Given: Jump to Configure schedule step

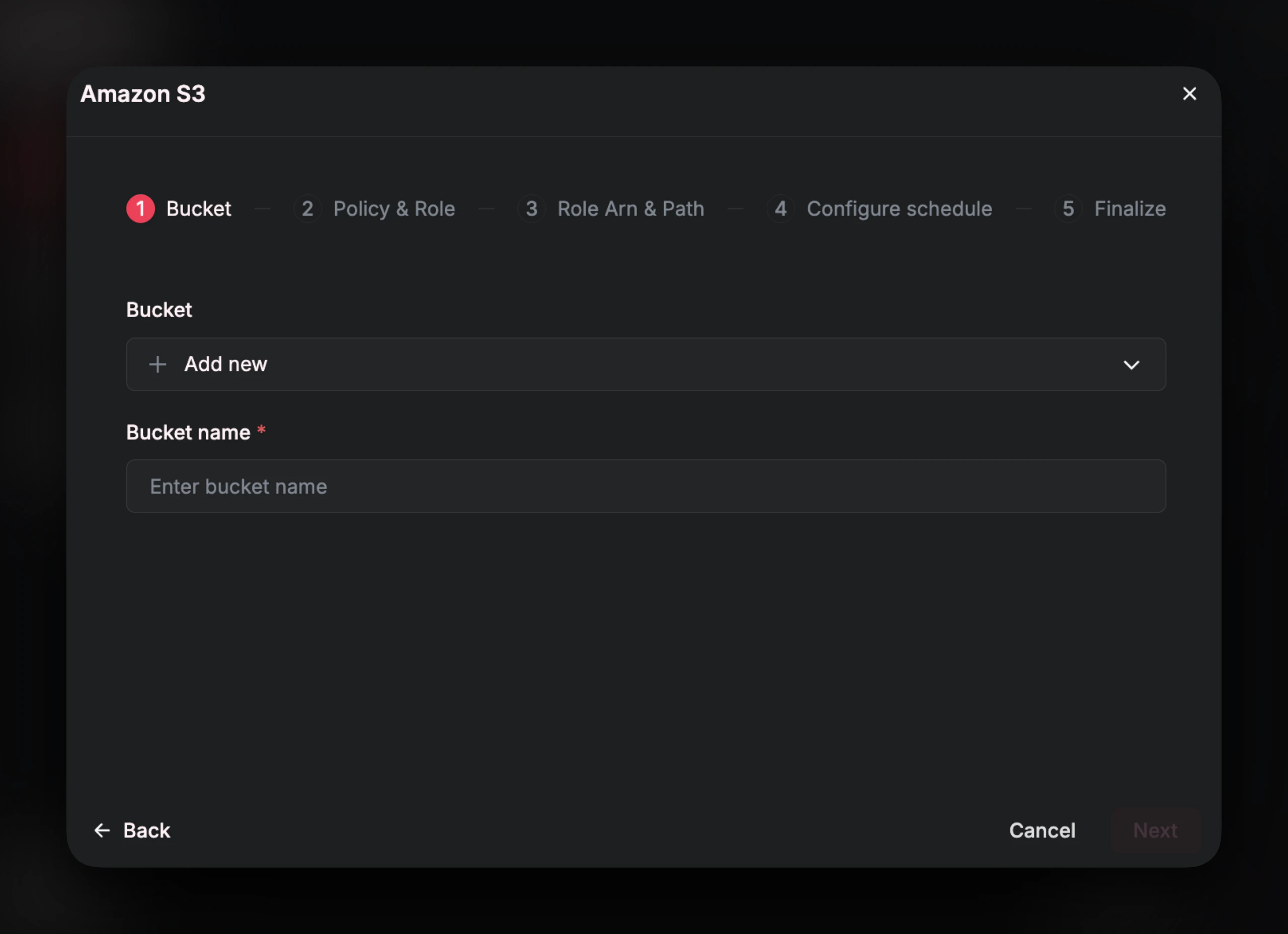Looking at the screenshot, I should [x=899, y=208].
